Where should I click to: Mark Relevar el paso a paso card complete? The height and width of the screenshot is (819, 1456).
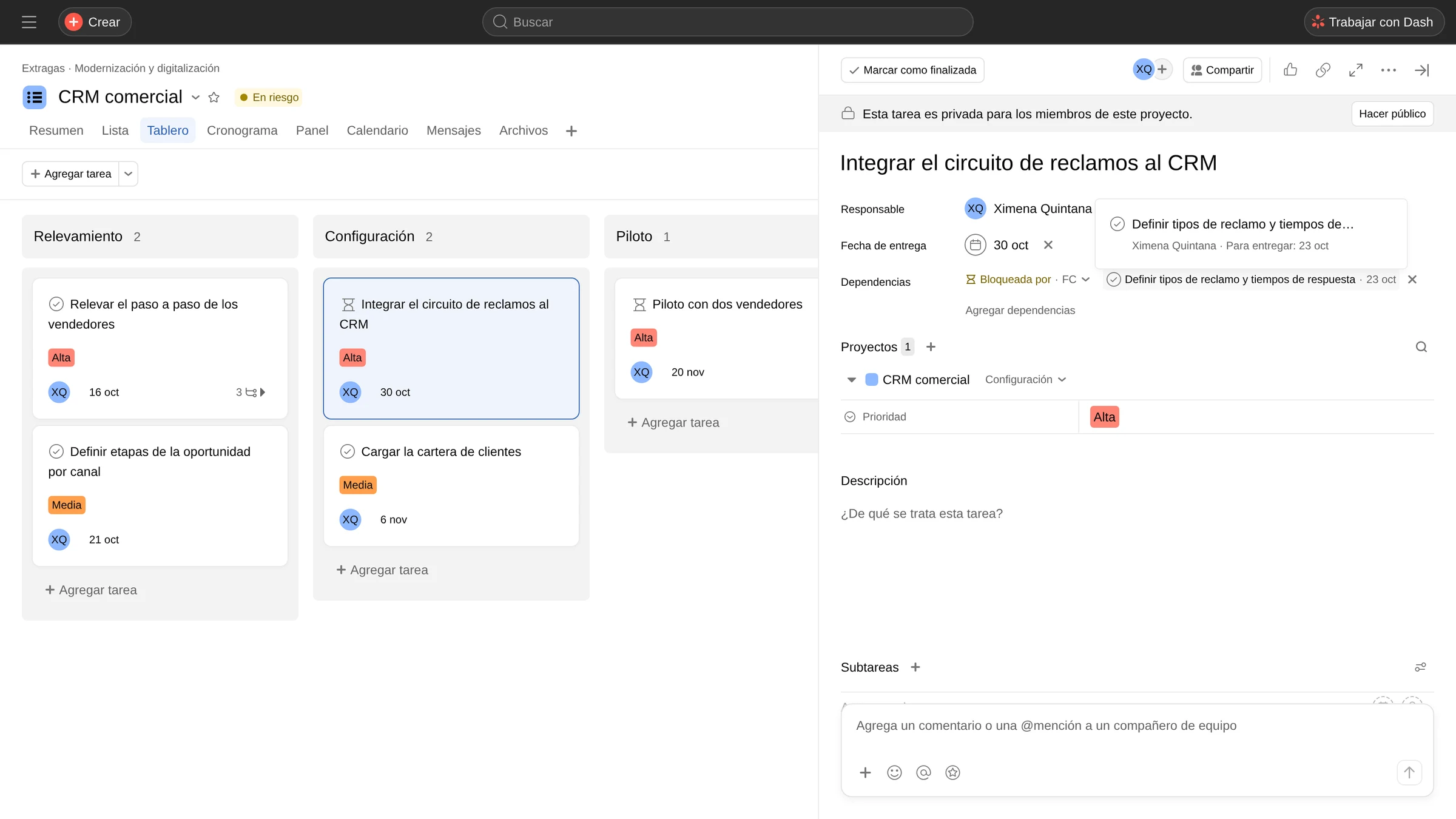coord(56,304)
